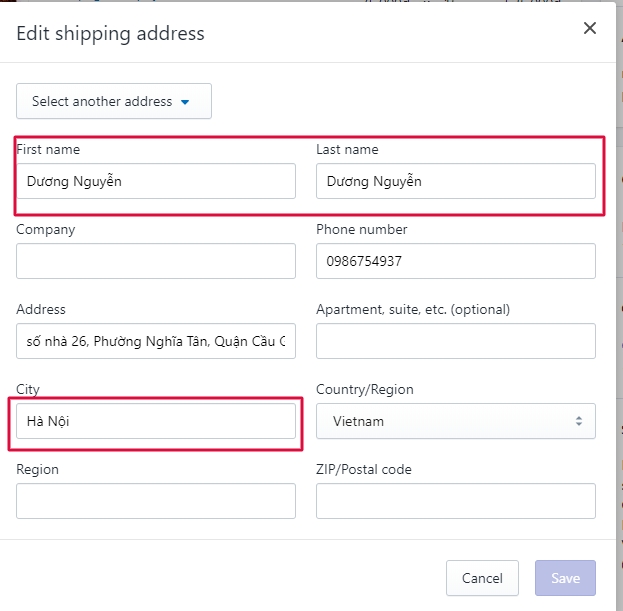Focus the Apartment, suite, etc. field
623x611 pixels.
[x=455, y=341]
